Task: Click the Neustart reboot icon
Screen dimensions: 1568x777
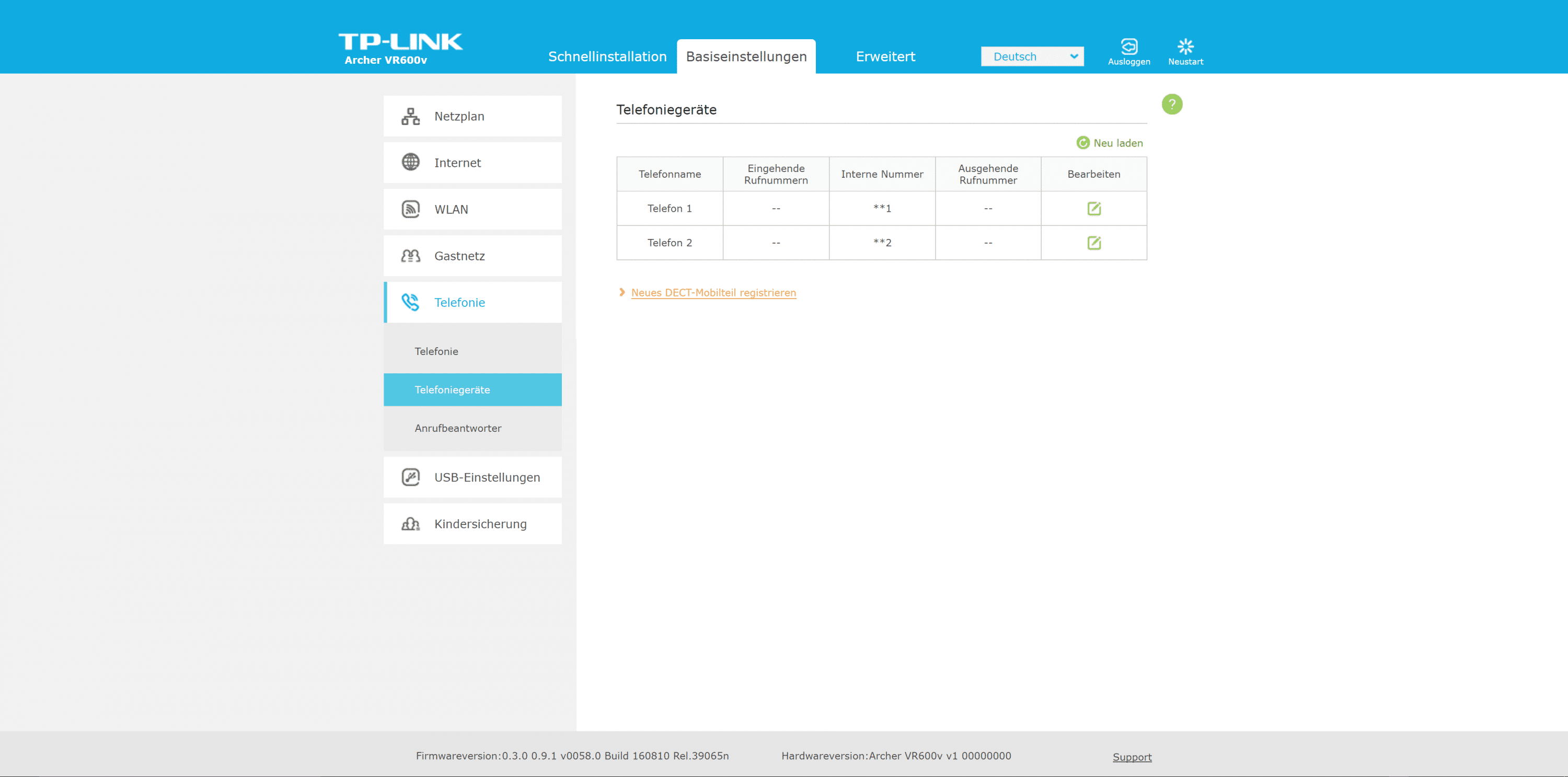Action: (1184, 48)
